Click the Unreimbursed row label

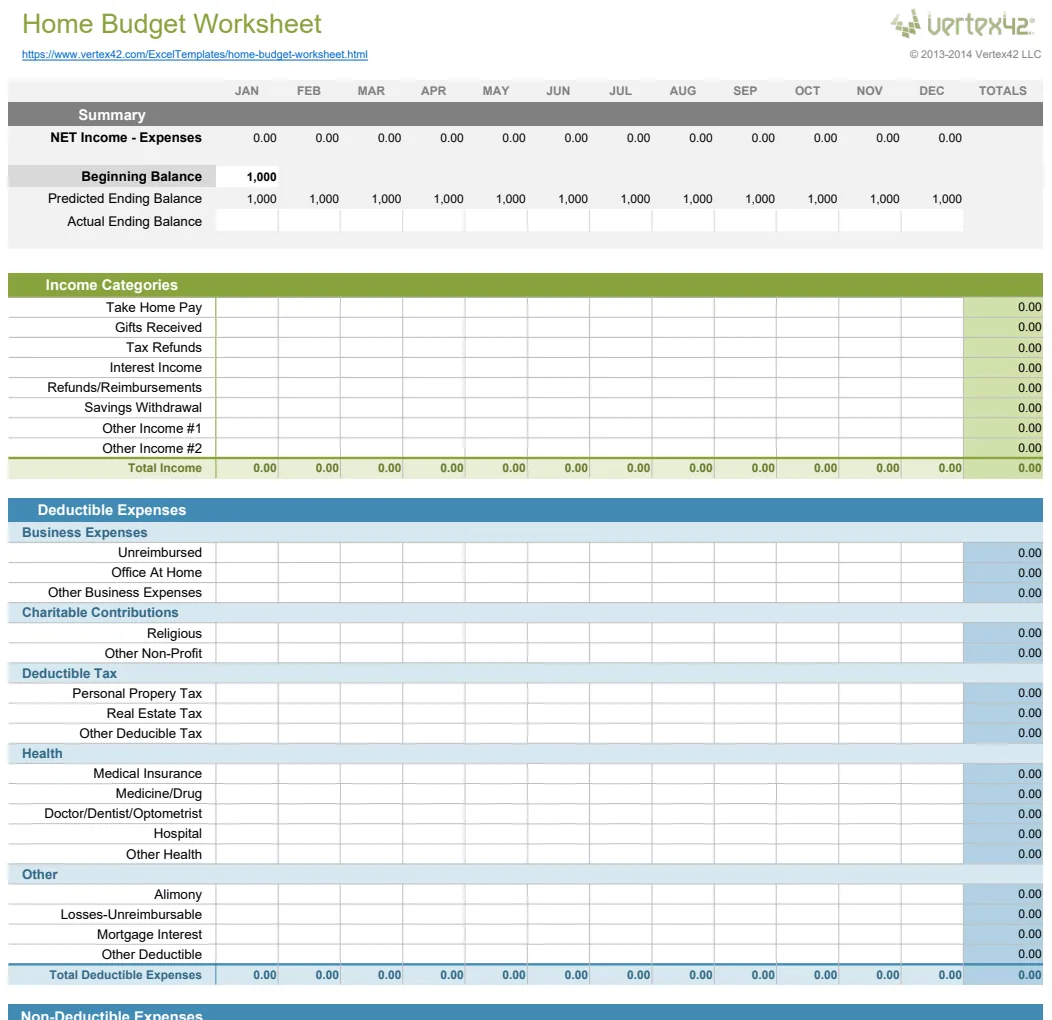pyautogui.click(x=160, y=552)
